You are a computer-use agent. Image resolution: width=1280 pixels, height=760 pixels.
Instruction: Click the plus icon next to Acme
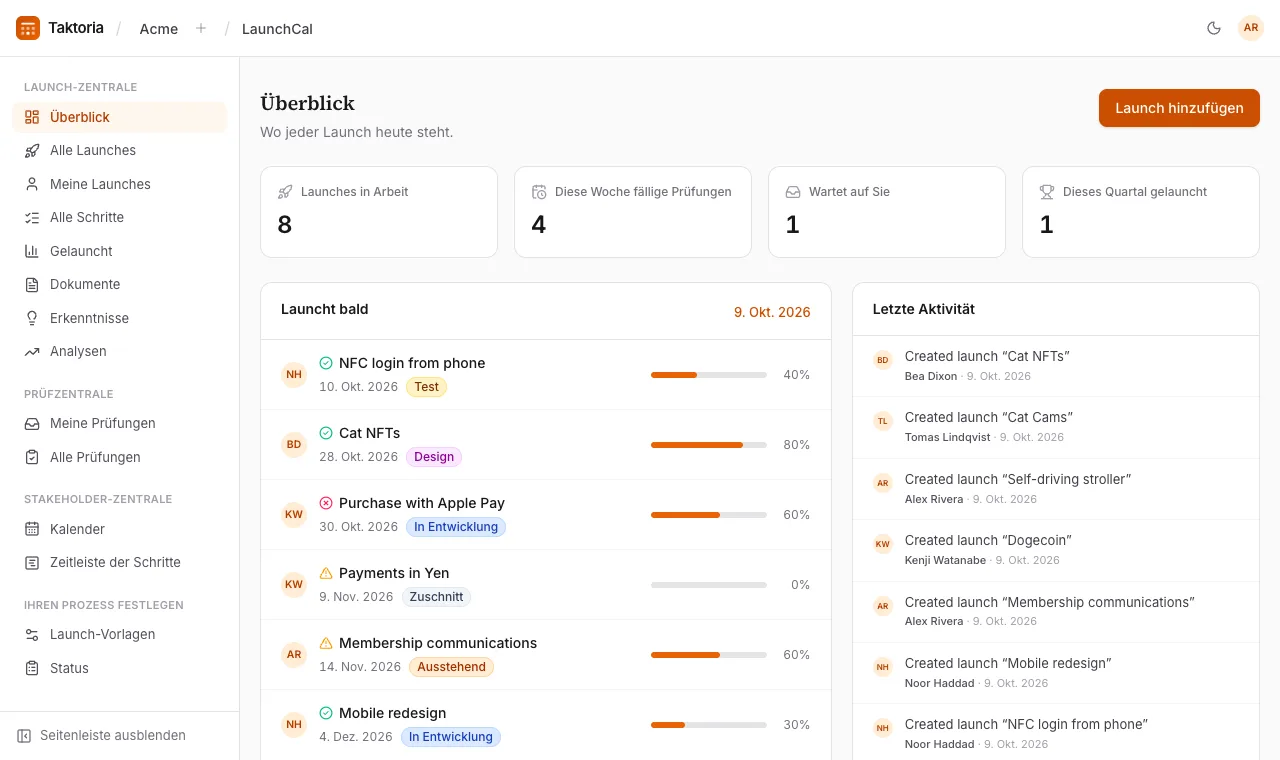coord(201,28)
